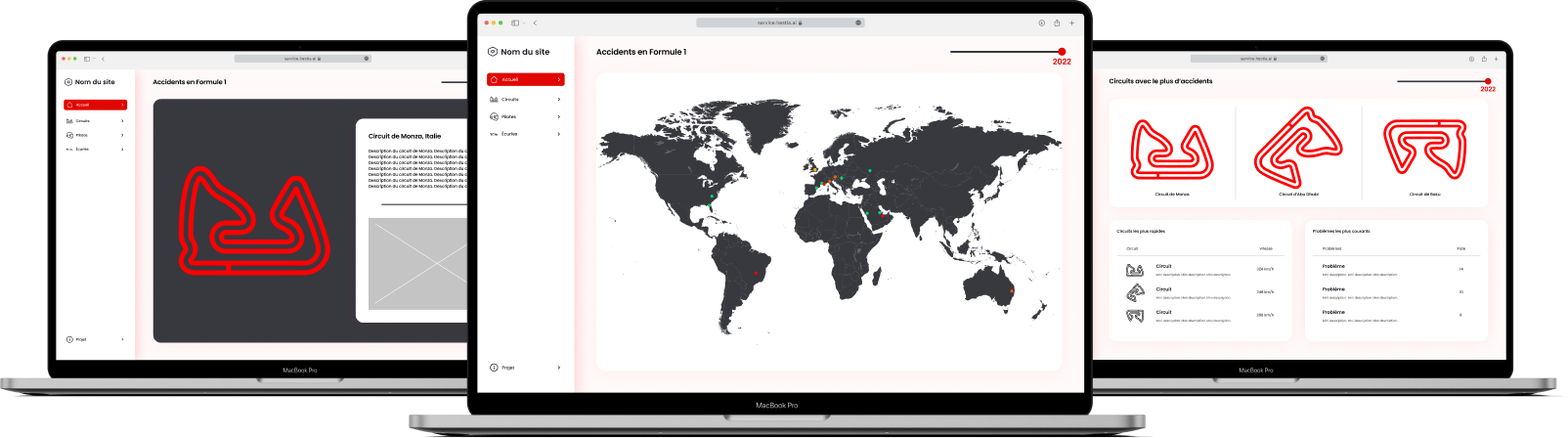Expand the Projet chevron on the world-map screen
The image size is (1568, 438).
tap(559, 368)
